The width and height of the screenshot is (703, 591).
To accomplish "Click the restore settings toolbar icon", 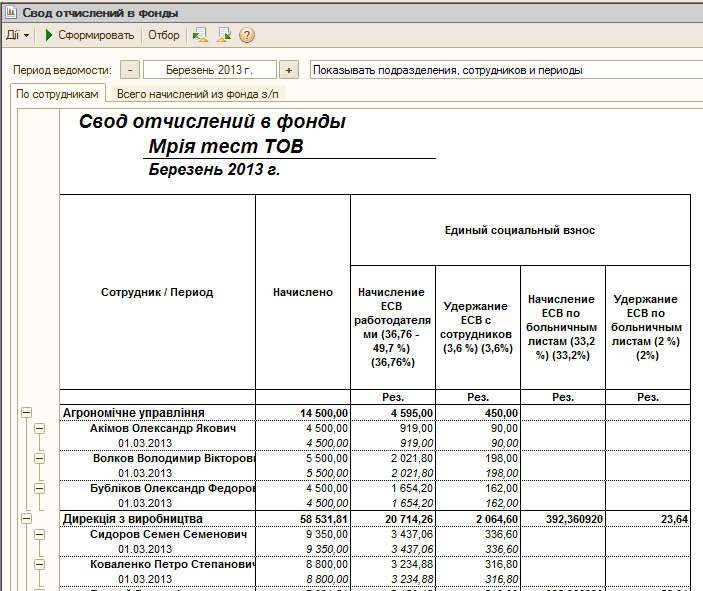I will point(200,35).
